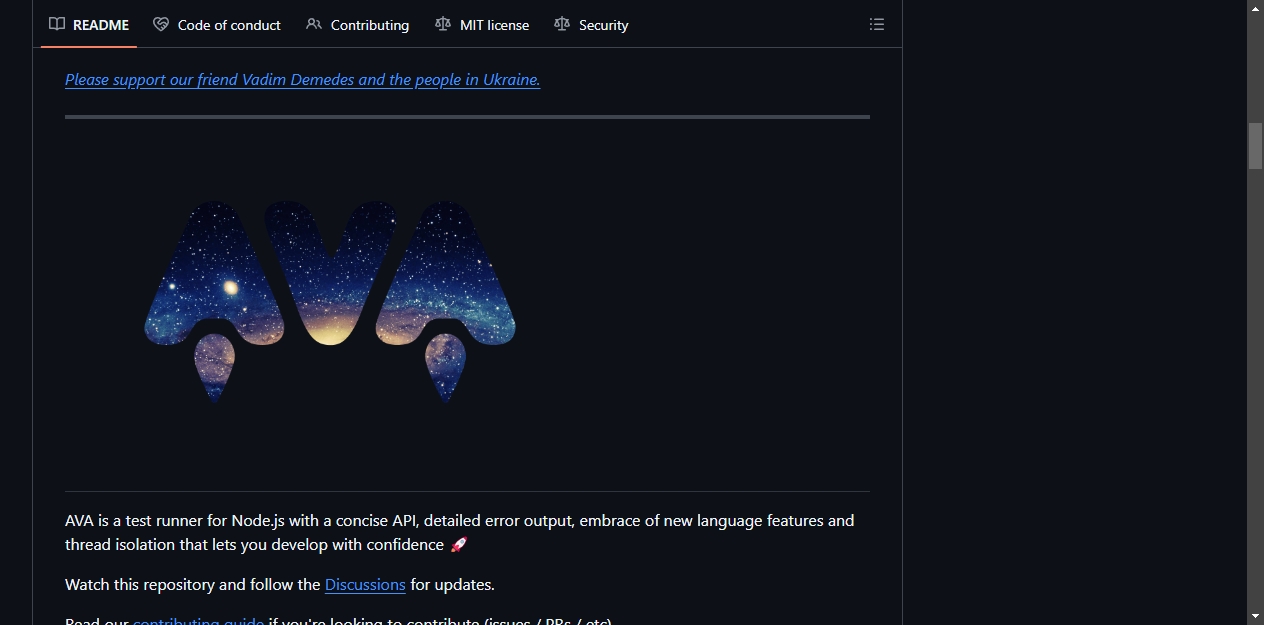
Task: Click the text "AVA is a test runner for Node.js"
Action: pyautogui.click(x=177, y=520)
